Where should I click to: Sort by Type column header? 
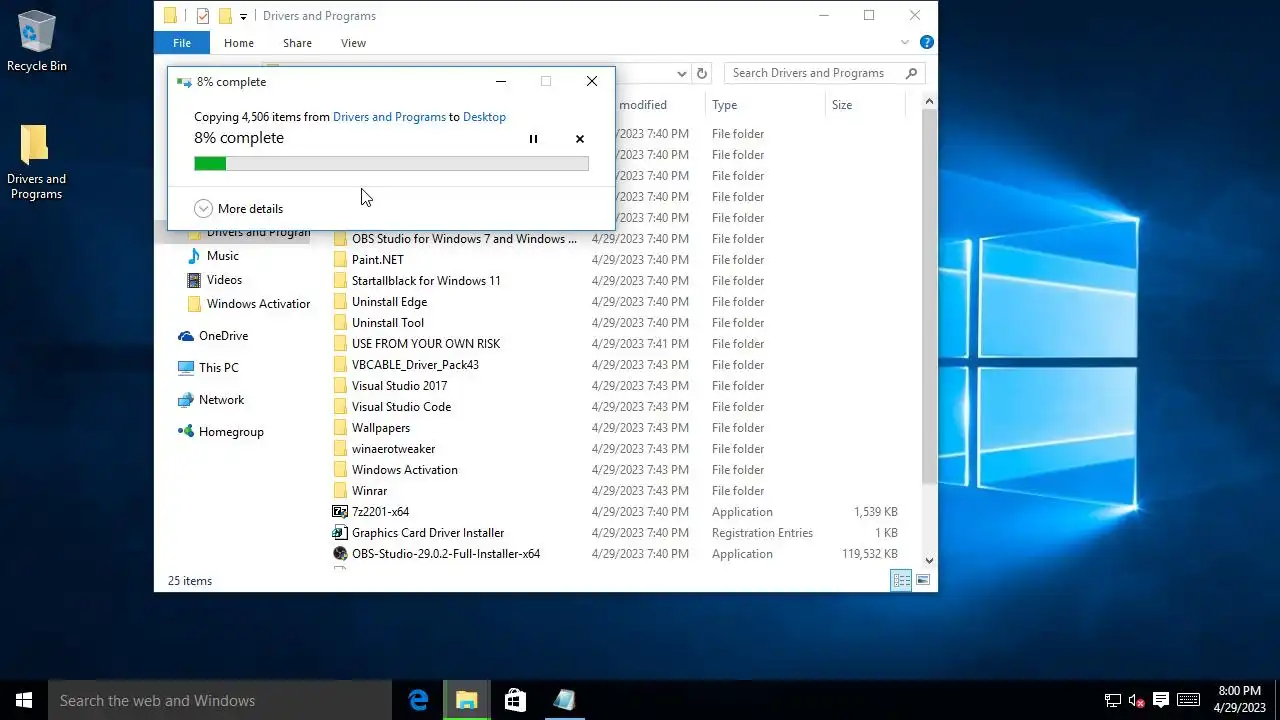click(764, 105)
